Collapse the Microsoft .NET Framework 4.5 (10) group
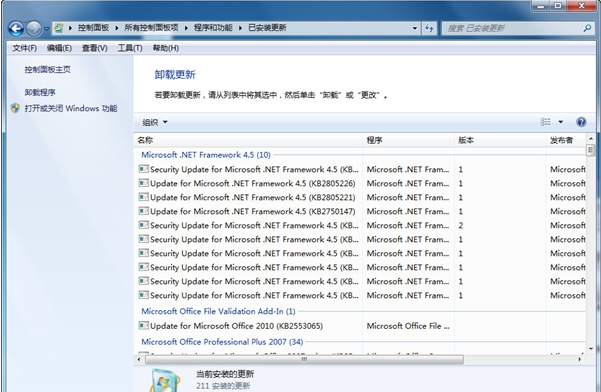This screenshot has width=601, height=392. (206, 155)
